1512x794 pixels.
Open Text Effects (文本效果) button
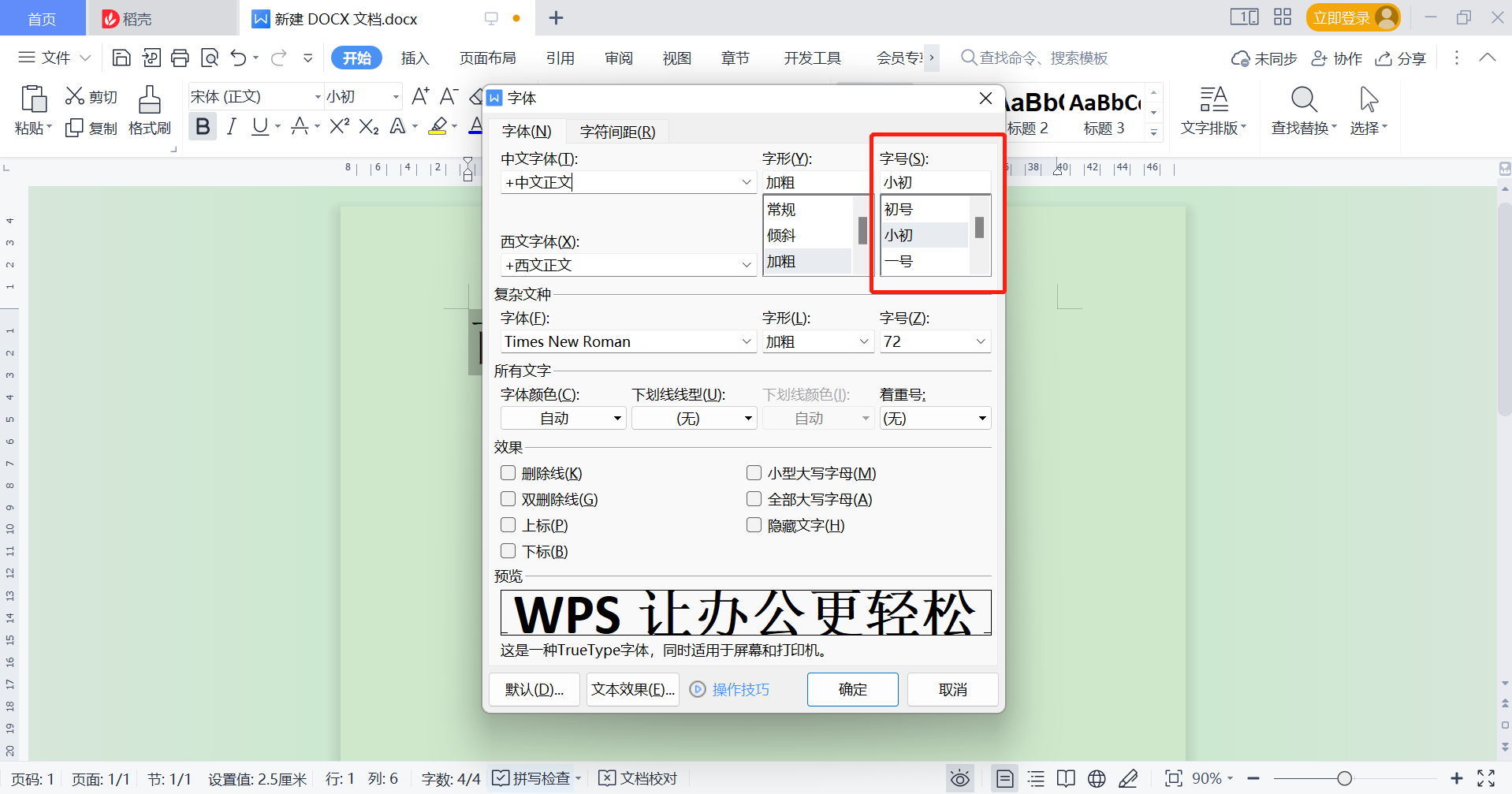(632, 689)
